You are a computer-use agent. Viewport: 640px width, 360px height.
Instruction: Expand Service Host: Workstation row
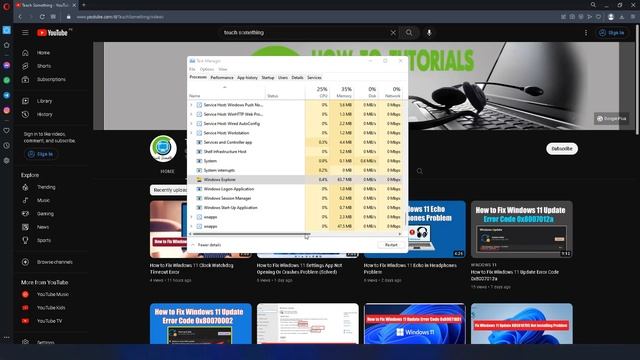191,133
